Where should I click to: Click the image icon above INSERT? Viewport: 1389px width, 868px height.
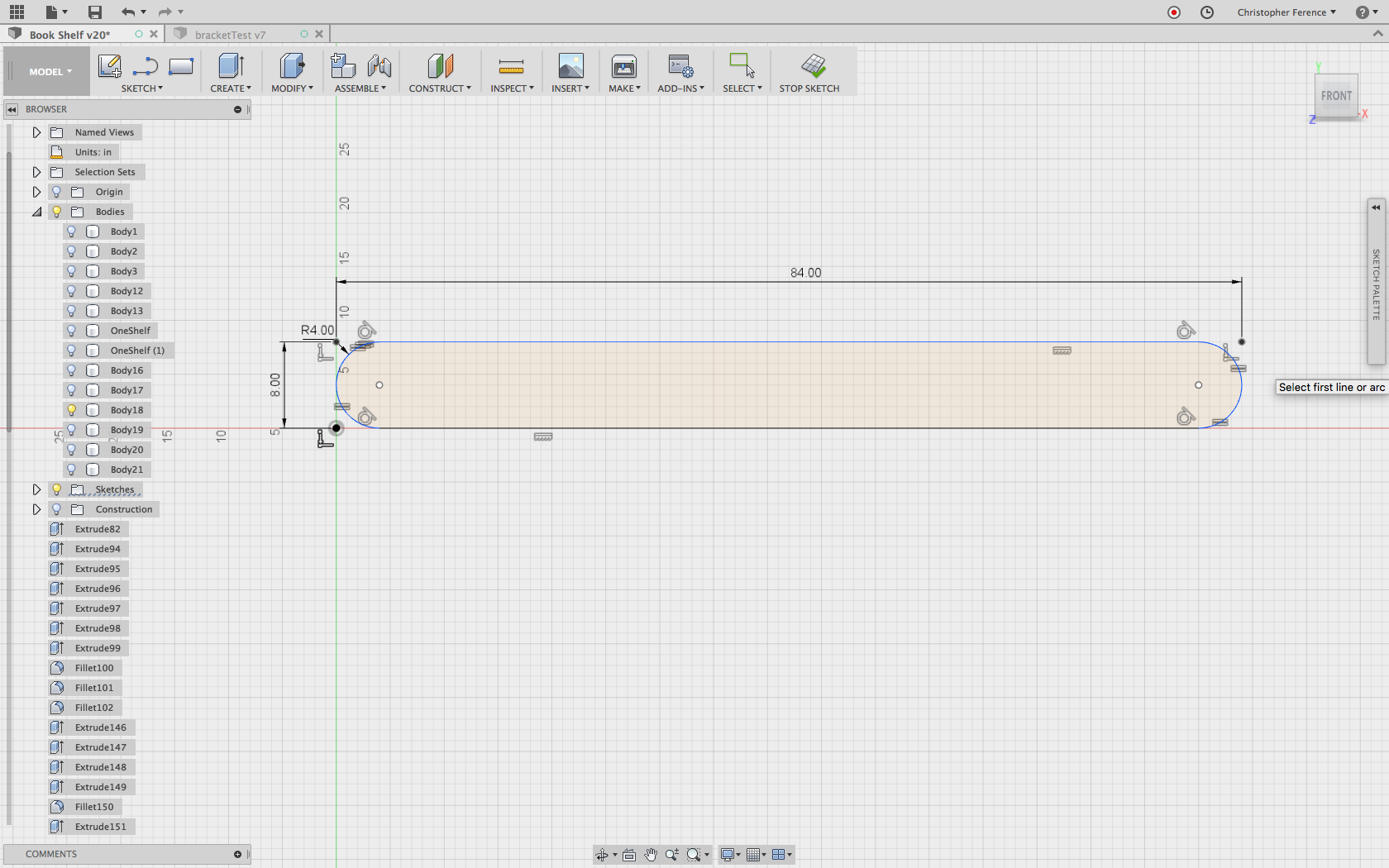pos(570,65)
